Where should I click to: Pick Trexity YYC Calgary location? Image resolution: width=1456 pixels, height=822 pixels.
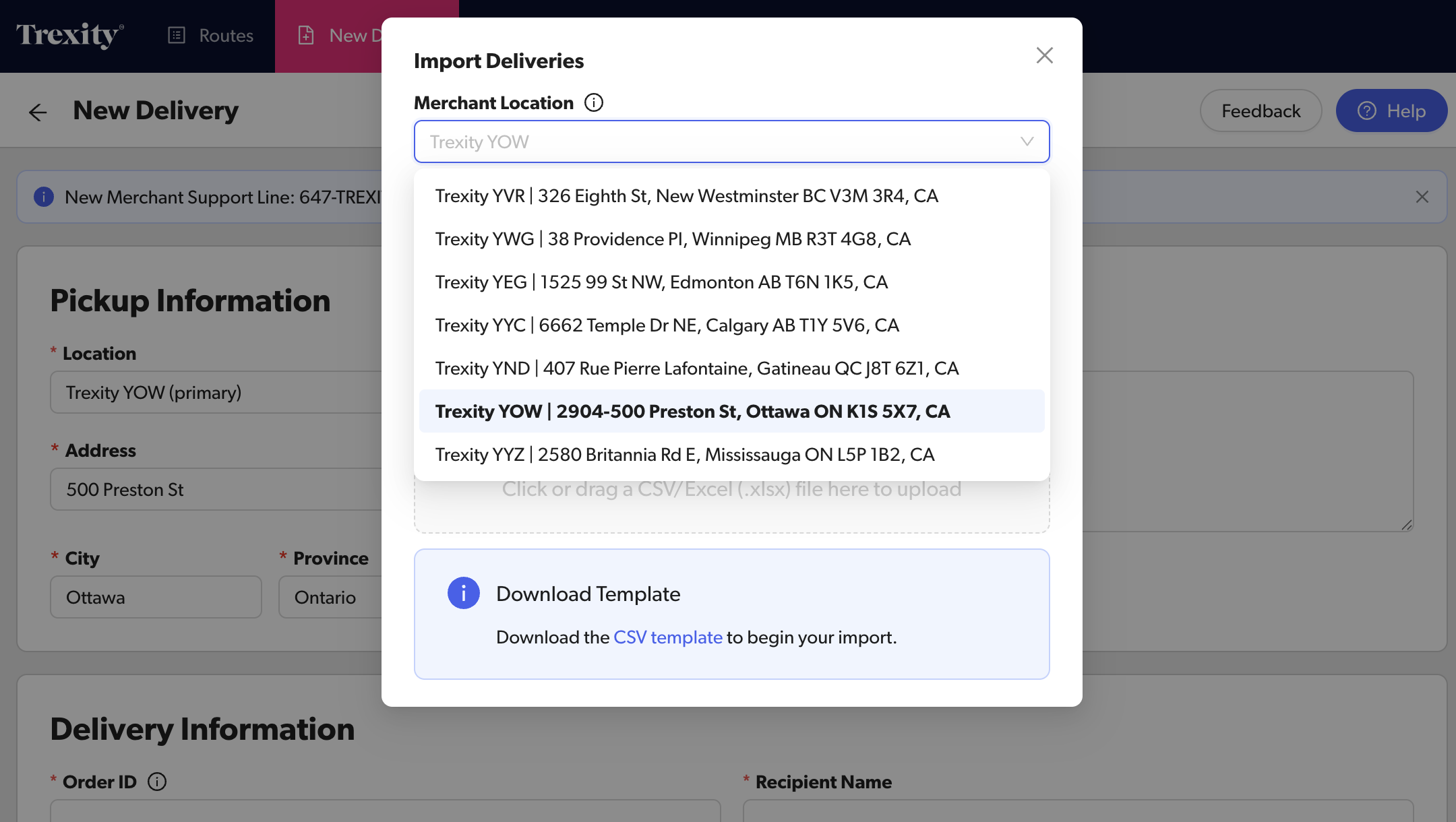[731, 325]
